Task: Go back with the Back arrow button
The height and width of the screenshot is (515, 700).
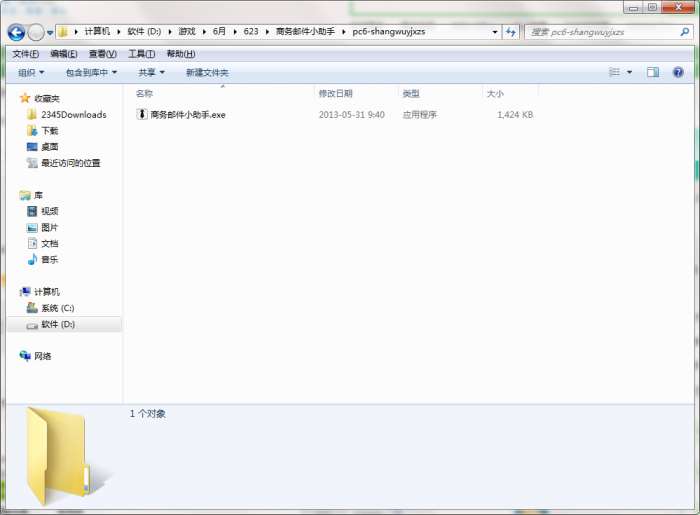Action: (17, 32)
